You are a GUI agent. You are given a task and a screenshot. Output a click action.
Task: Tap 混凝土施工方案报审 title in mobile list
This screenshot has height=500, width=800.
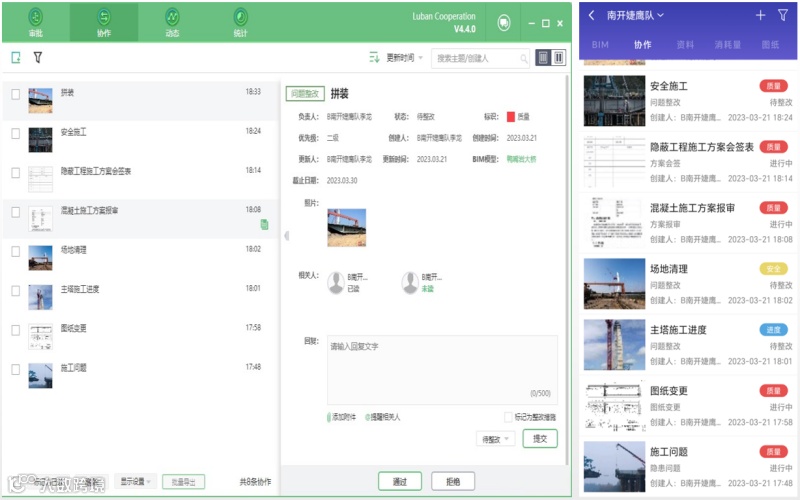(692, 208)
